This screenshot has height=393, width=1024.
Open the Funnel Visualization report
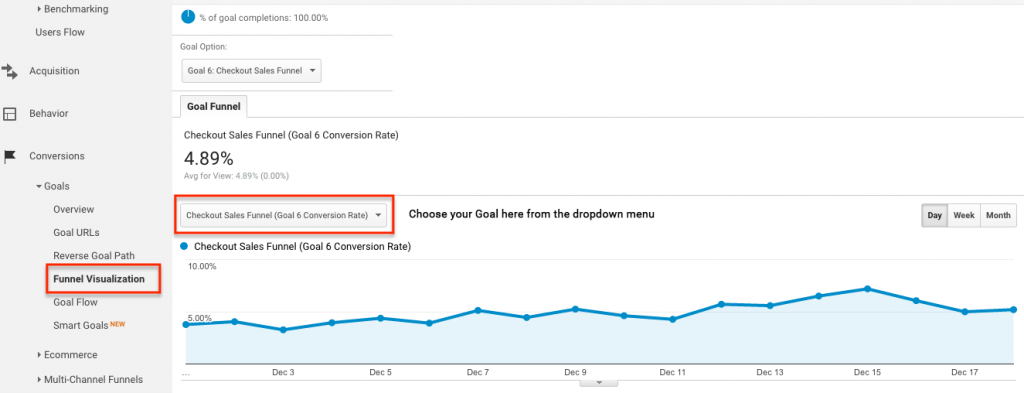point(99,279)
